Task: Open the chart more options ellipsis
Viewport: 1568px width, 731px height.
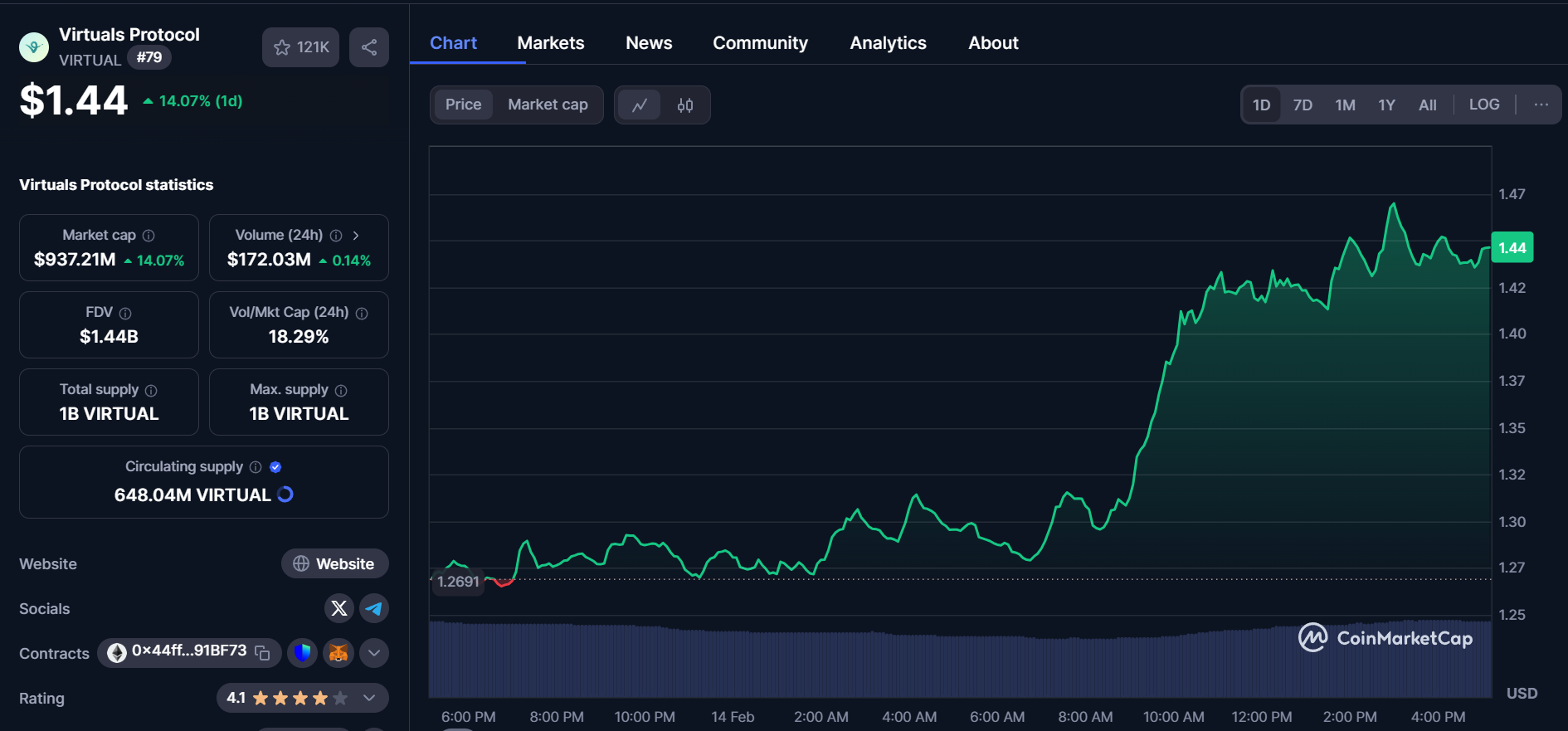Action: (x=1541, y=105)
